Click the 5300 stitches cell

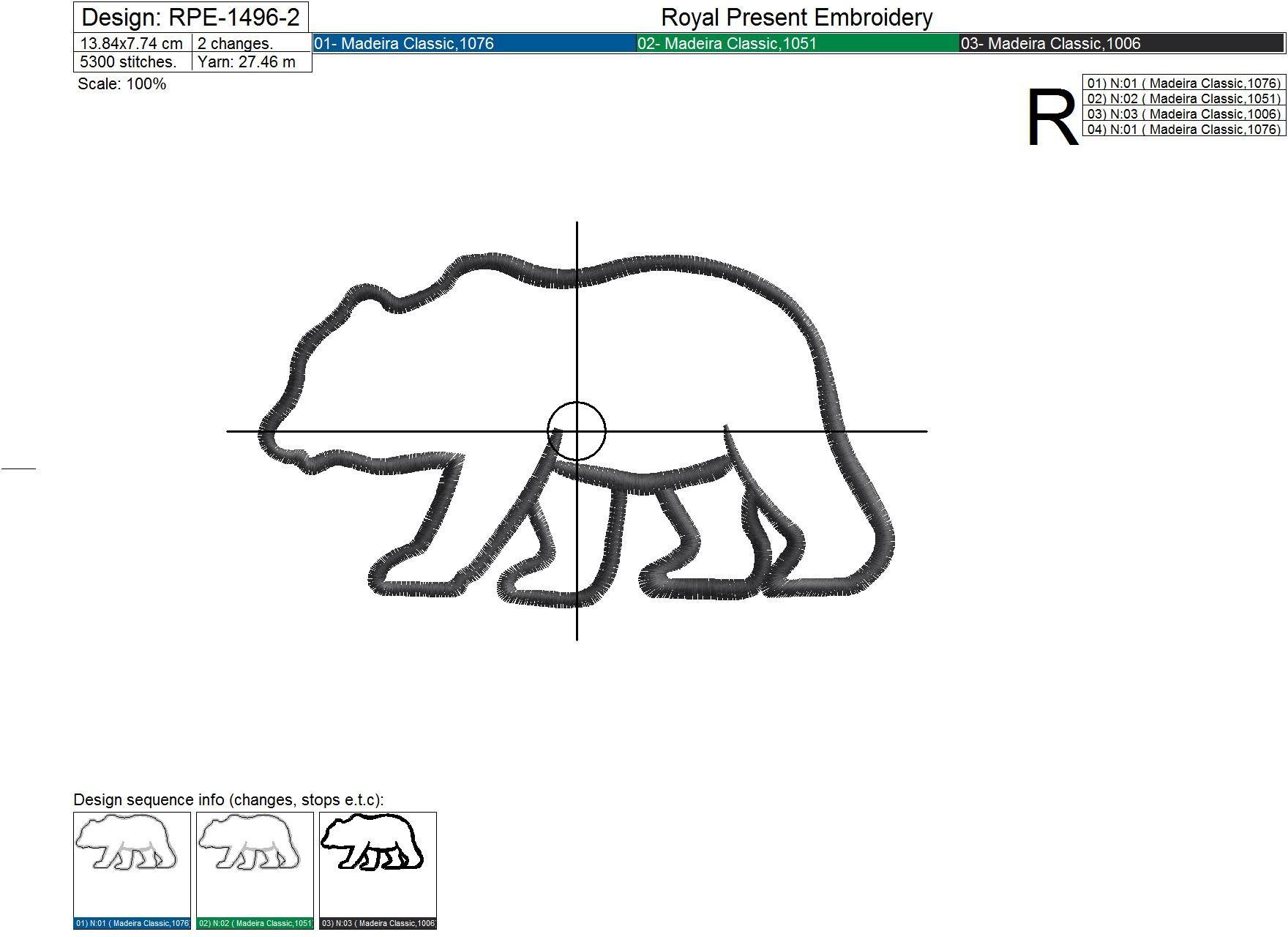132,62
